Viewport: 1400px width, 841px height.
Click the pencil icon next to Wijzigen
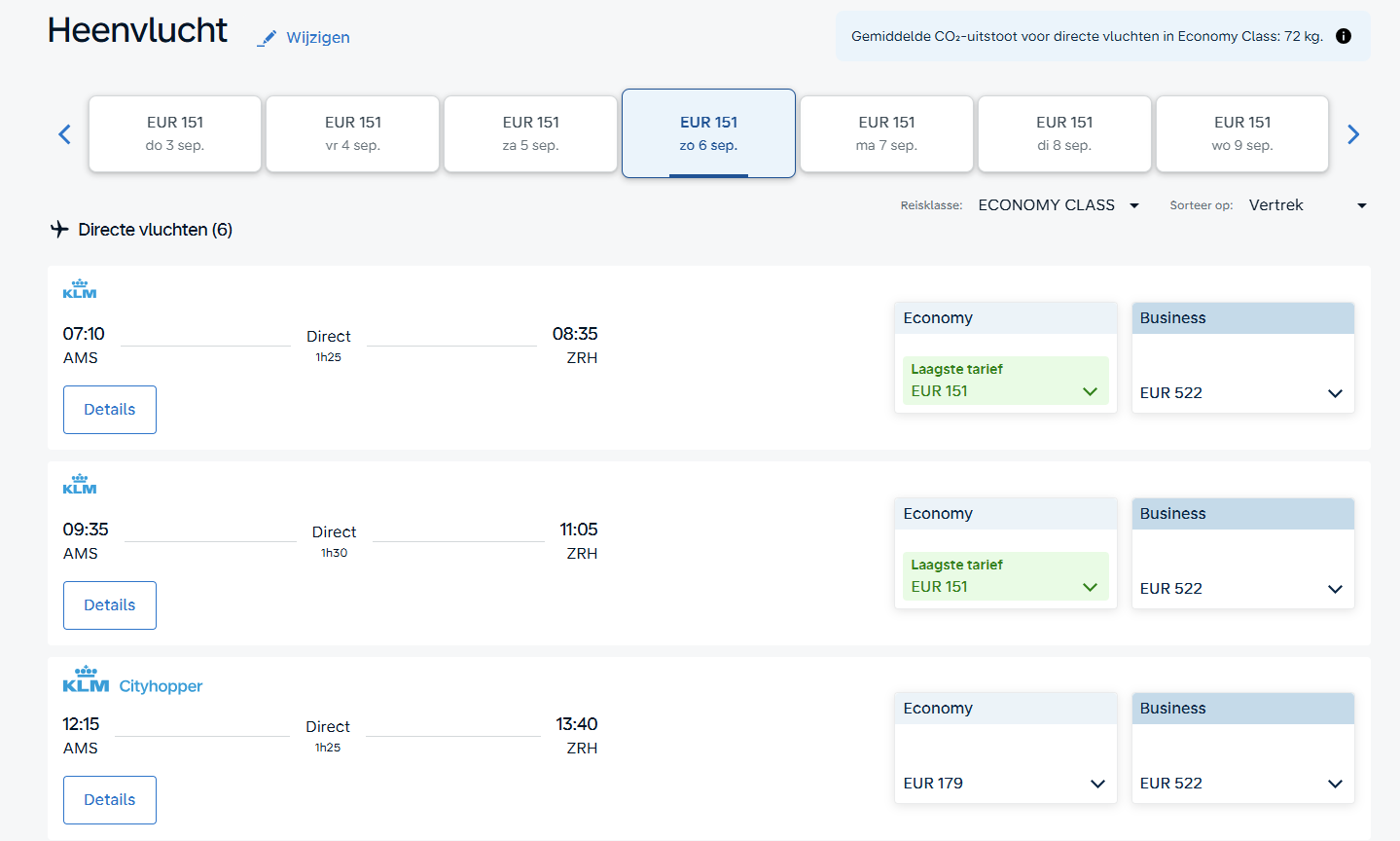pyautogui.click(x=267, y=38)
